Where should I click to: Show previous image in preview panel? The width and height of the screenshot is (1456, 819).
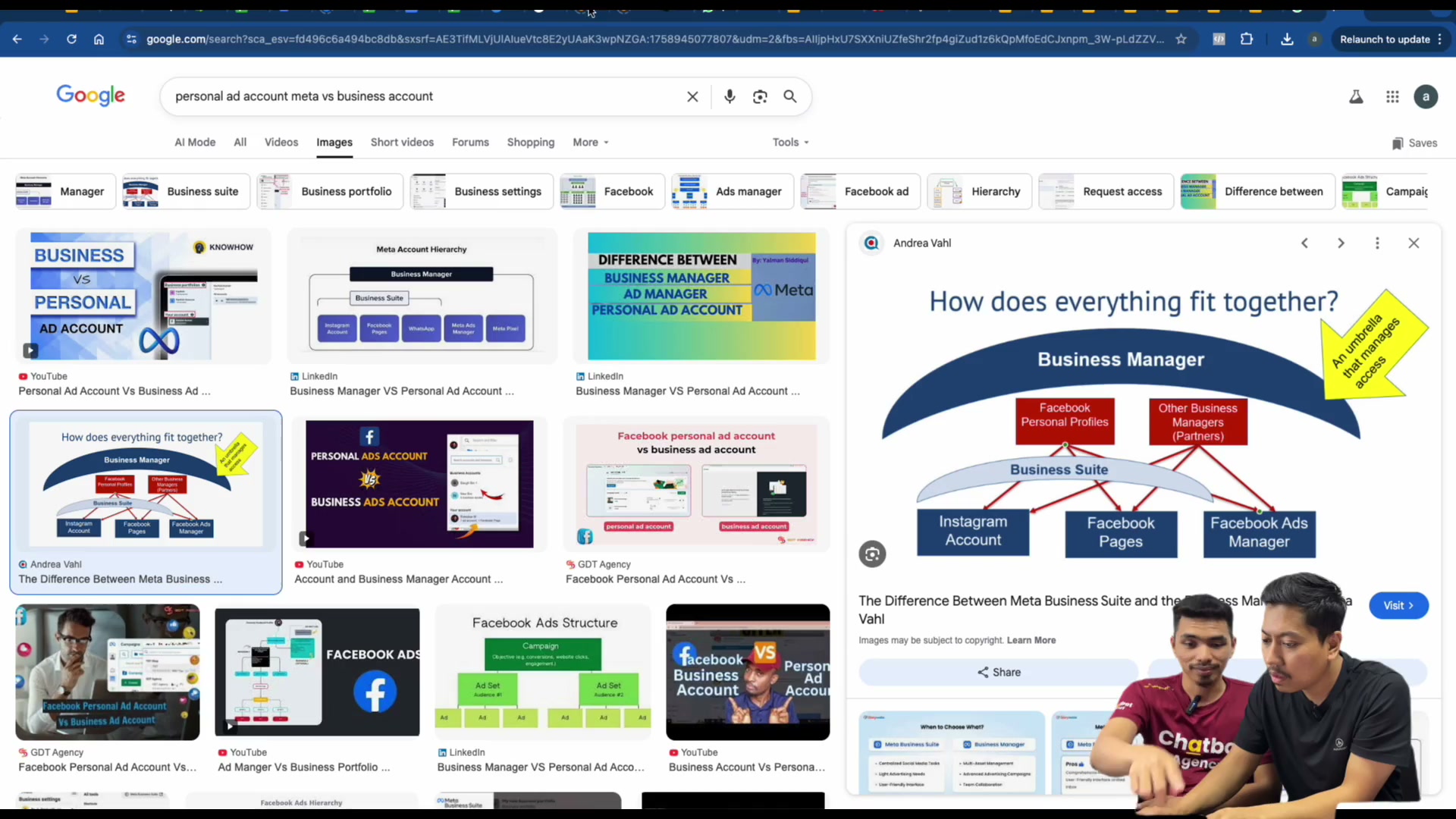[x=1304, y=243]
